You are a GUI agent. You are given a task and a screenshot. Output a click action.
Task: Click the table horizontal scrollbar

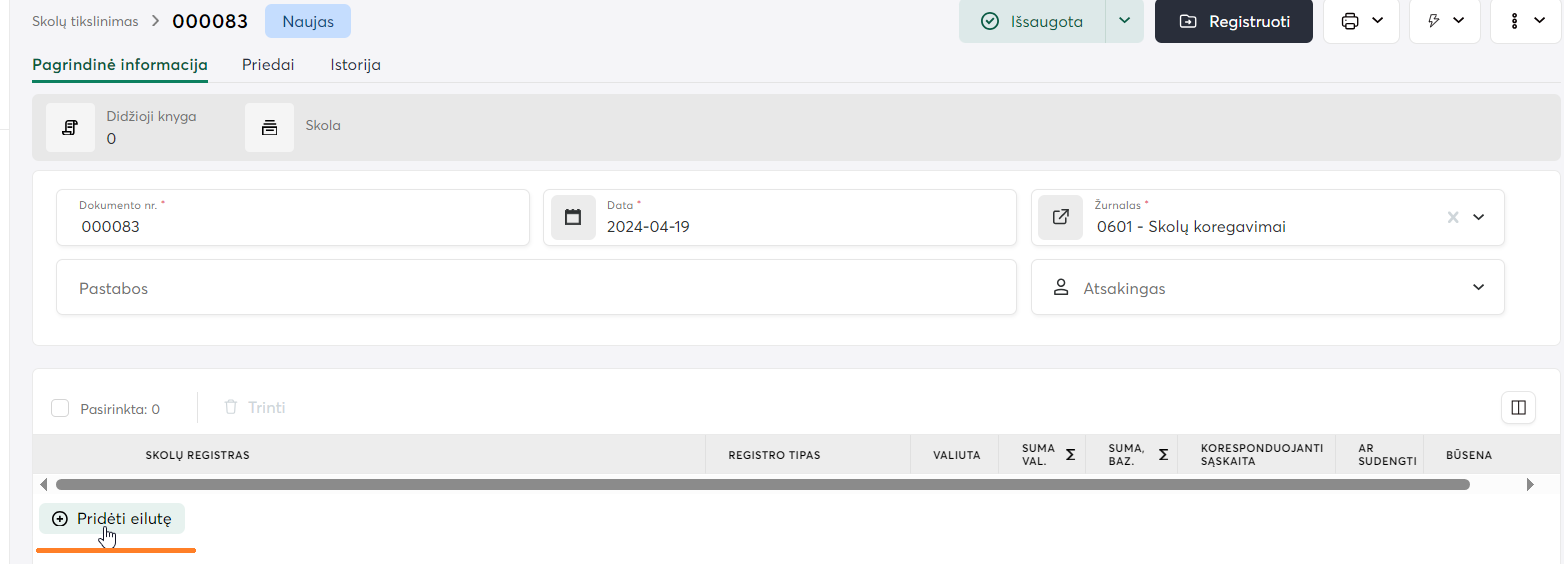(x=762, y=484)
